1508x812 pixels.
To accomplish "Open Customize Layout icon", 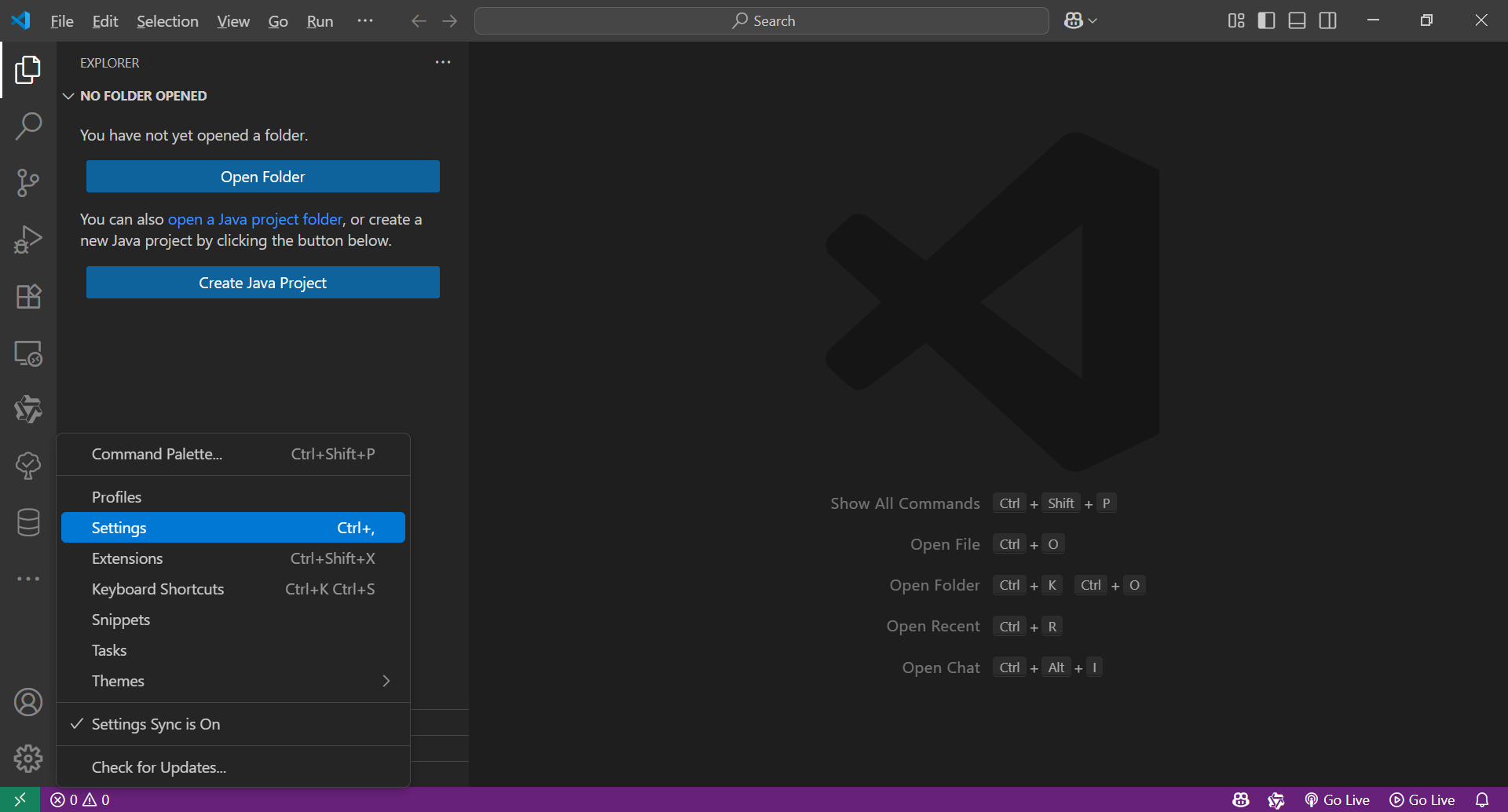I will point(1236,21).
